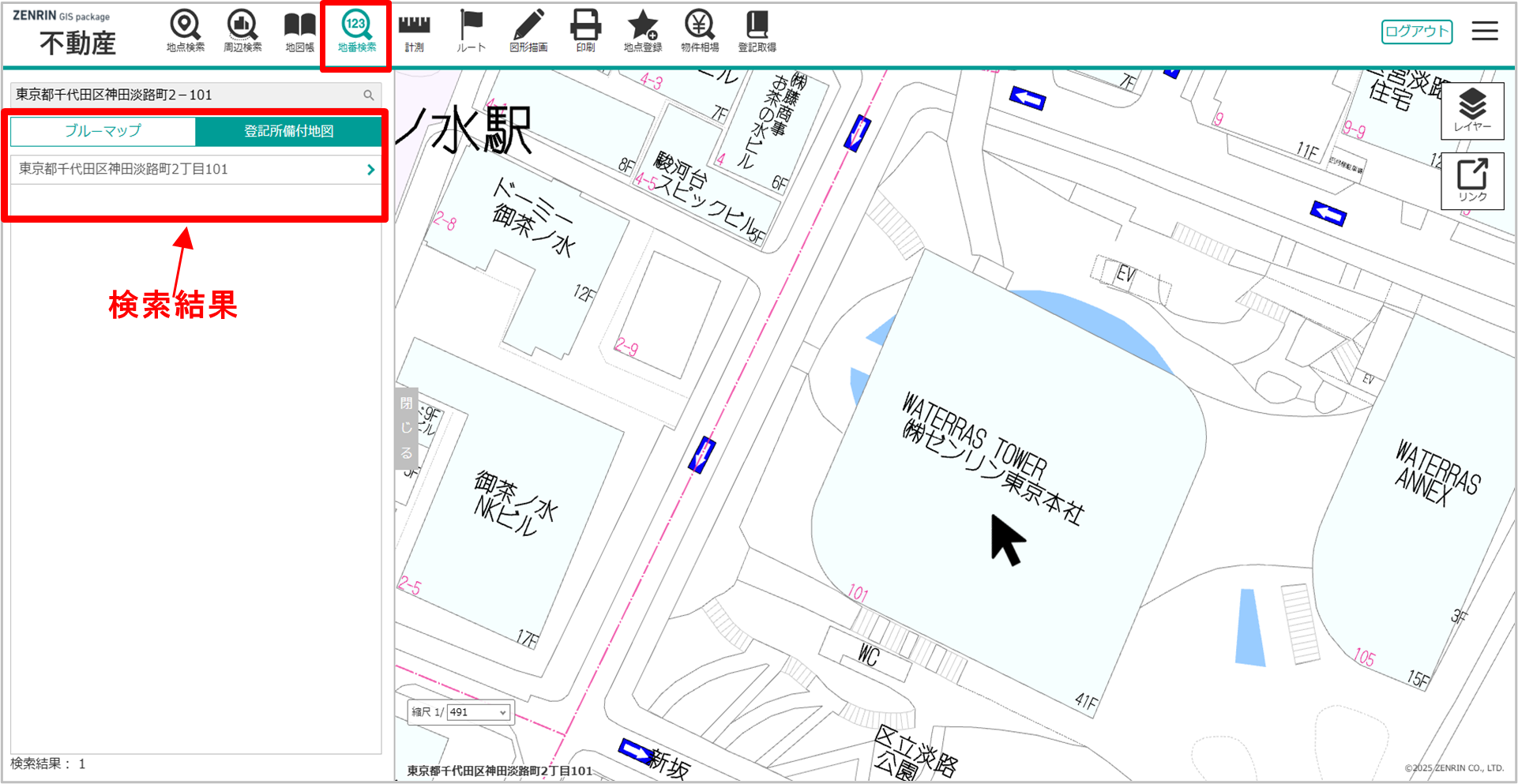The image size is (1518, 784).
Task: Expand the 縮尺 scale dropdown
Action: tap(479, 712)
